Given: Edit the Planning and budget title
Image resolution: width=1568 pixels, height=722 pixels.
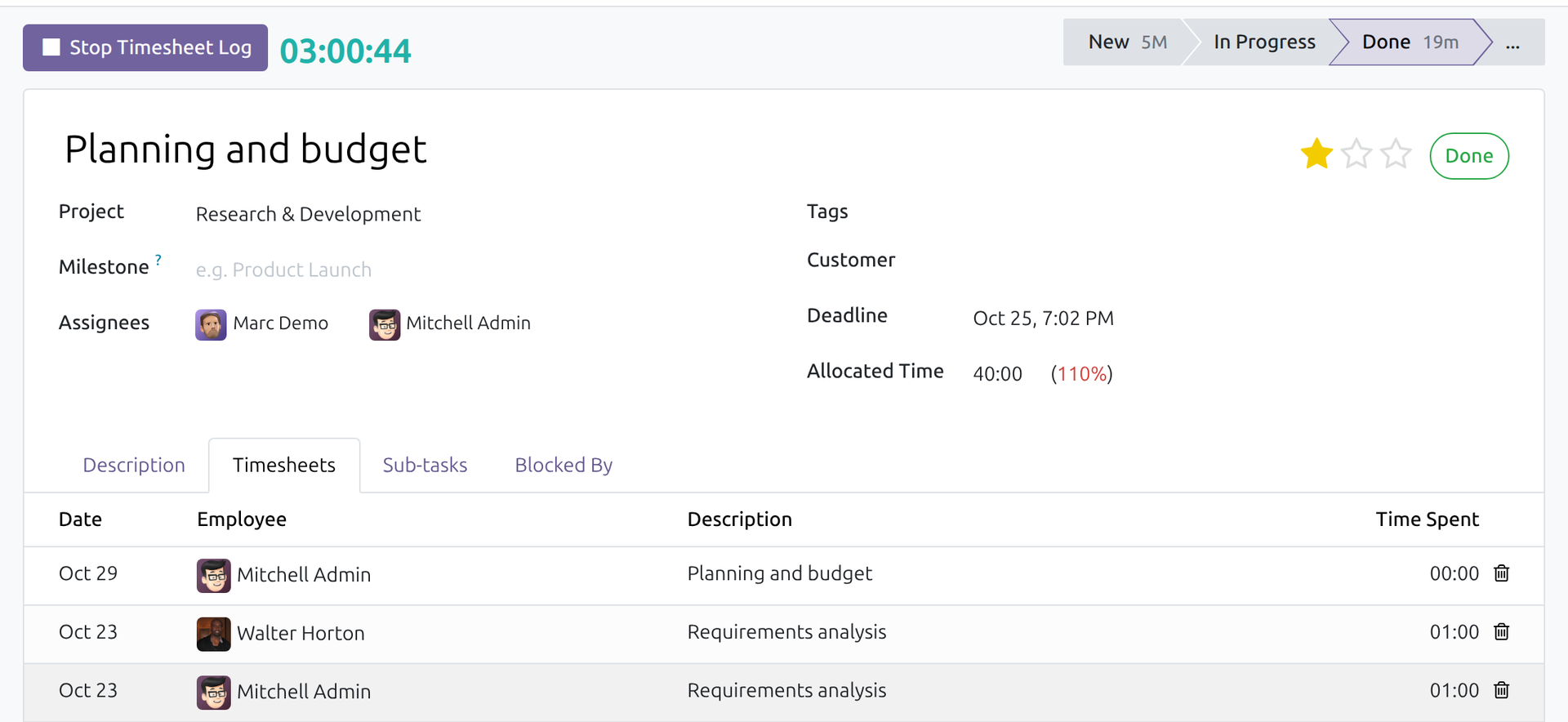Looking at the screenshot, I should tap(246, 149).
